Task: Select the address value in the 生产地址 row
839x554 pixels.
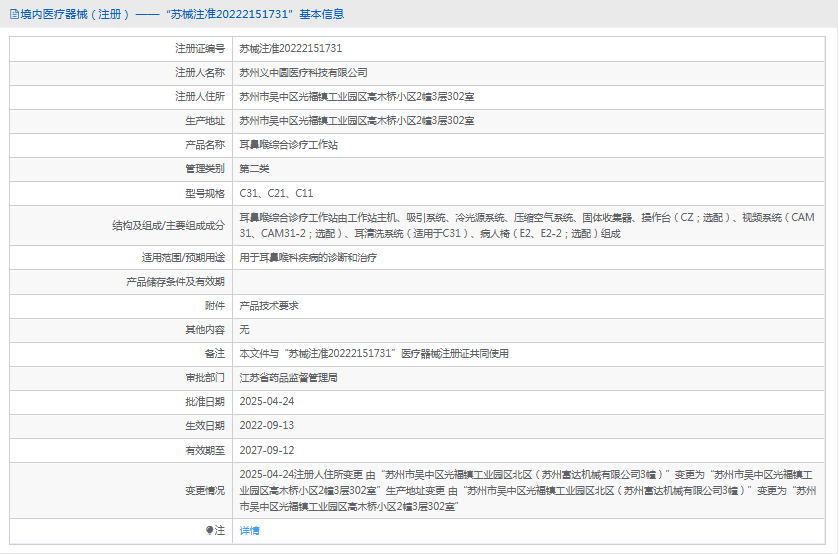Action: (356, 120)
